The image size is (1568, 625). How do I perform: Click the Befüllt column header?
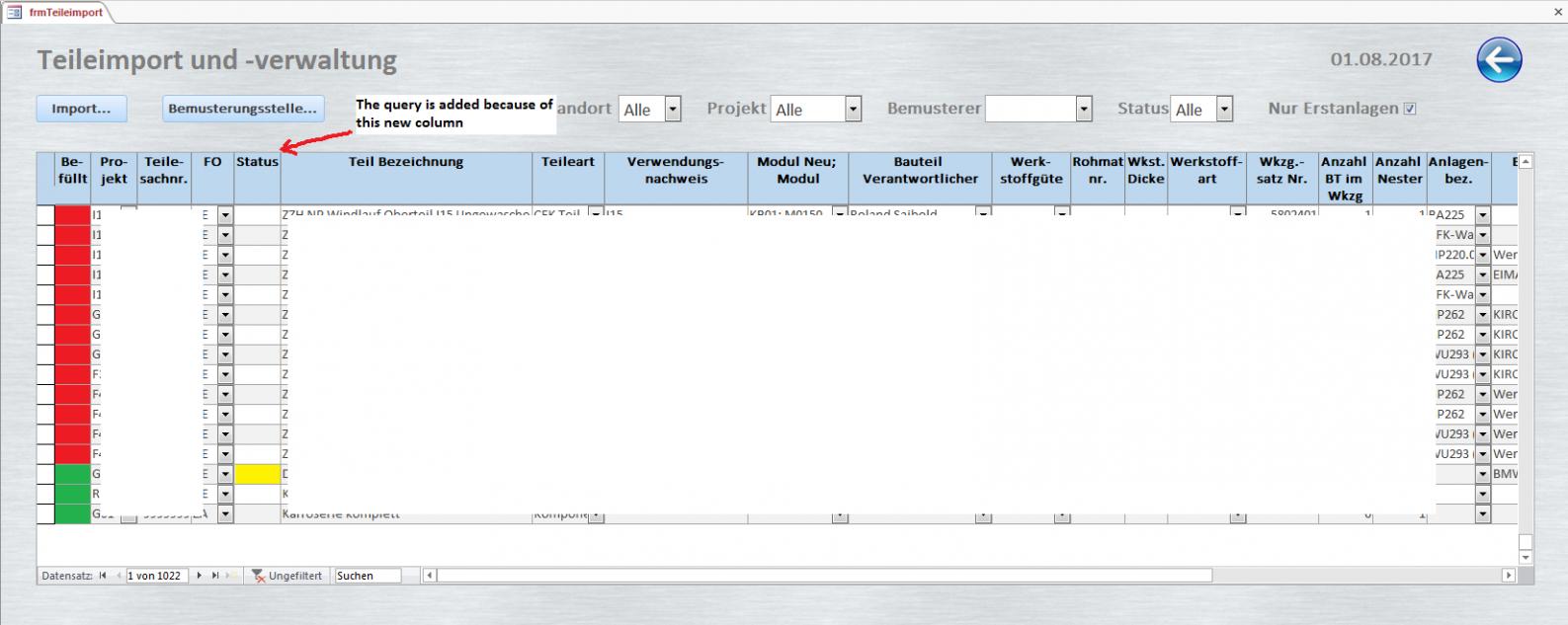point(72,179)
